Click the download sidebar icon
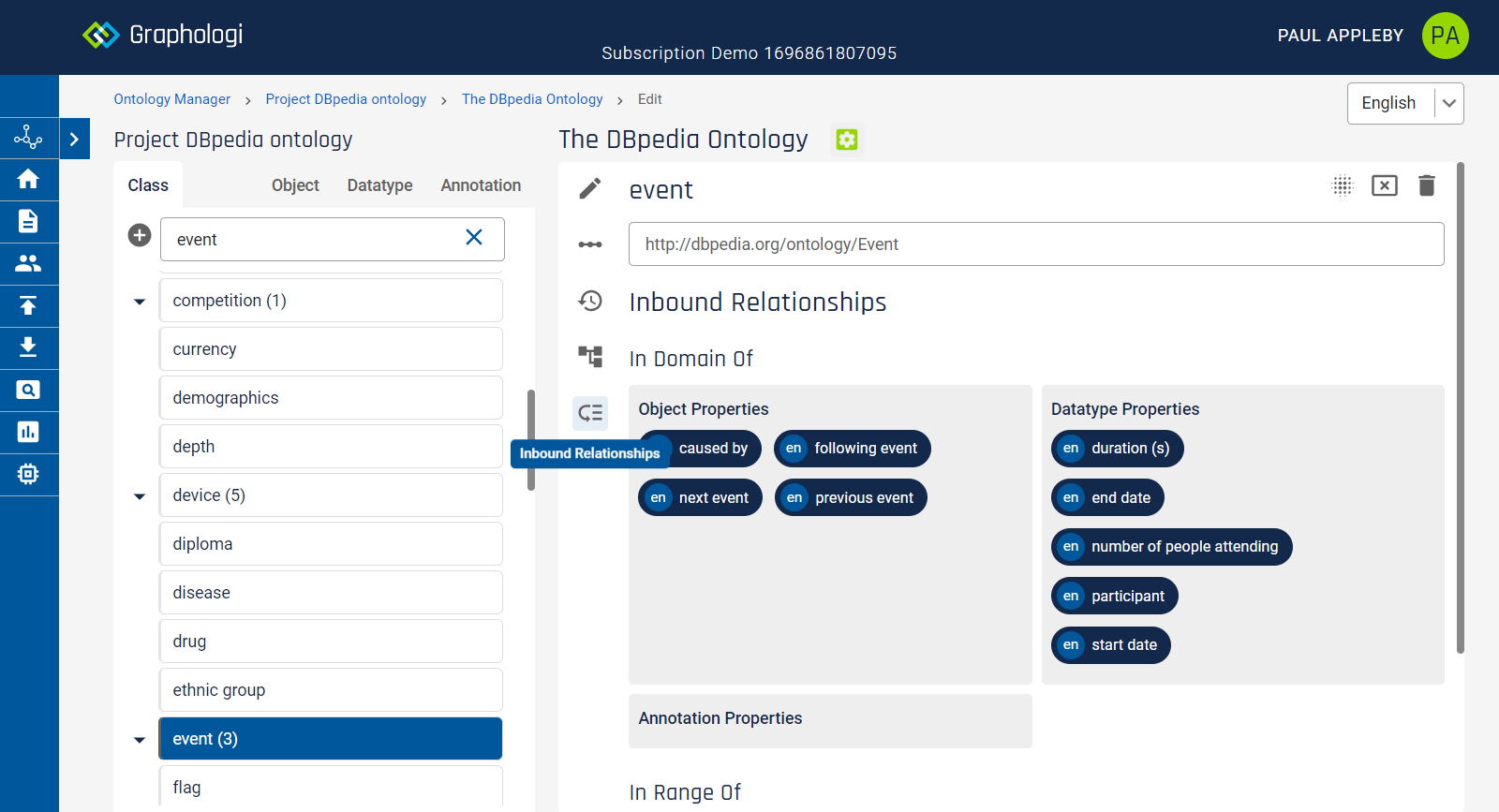1499x812 pixels. tap(28, 347)
